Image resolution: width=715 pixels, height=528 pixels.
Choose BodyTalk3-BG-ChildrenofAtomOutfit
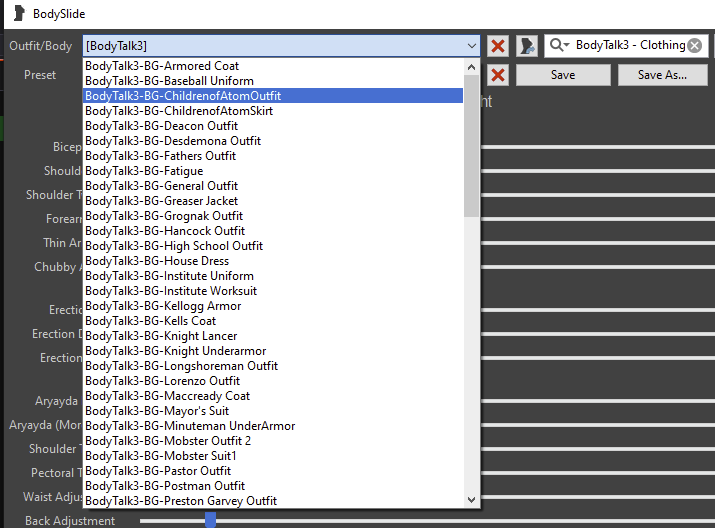click(273, 96)
